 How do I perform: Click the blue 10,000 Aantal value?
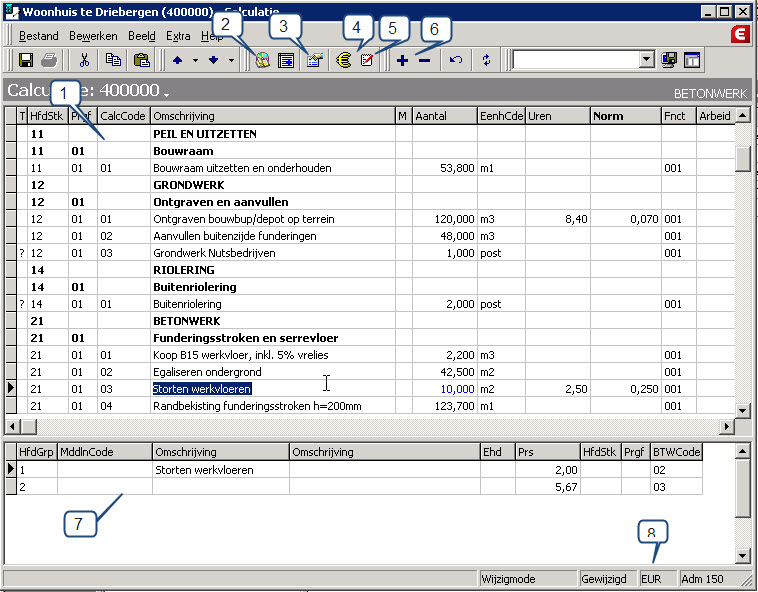457,389
